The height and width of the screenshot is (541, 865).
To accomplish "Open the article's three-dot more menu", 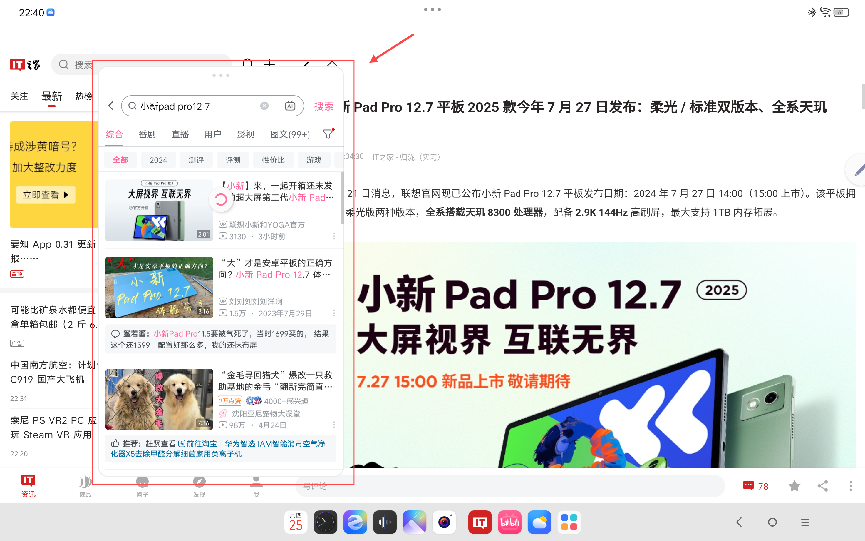I will [849, 486].
